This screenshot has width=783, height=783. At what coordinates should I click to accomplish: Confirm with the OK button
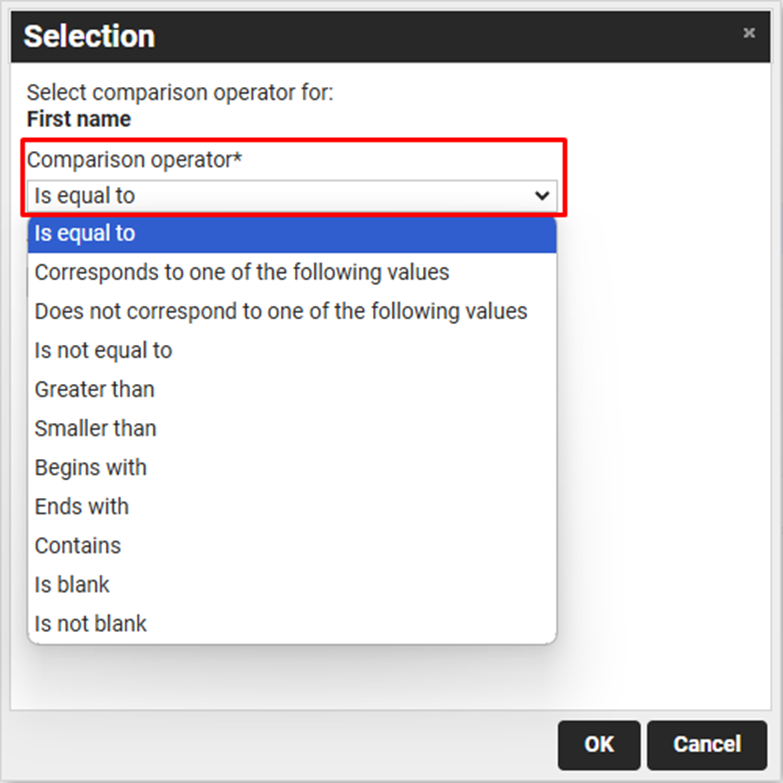click(599, 744)
